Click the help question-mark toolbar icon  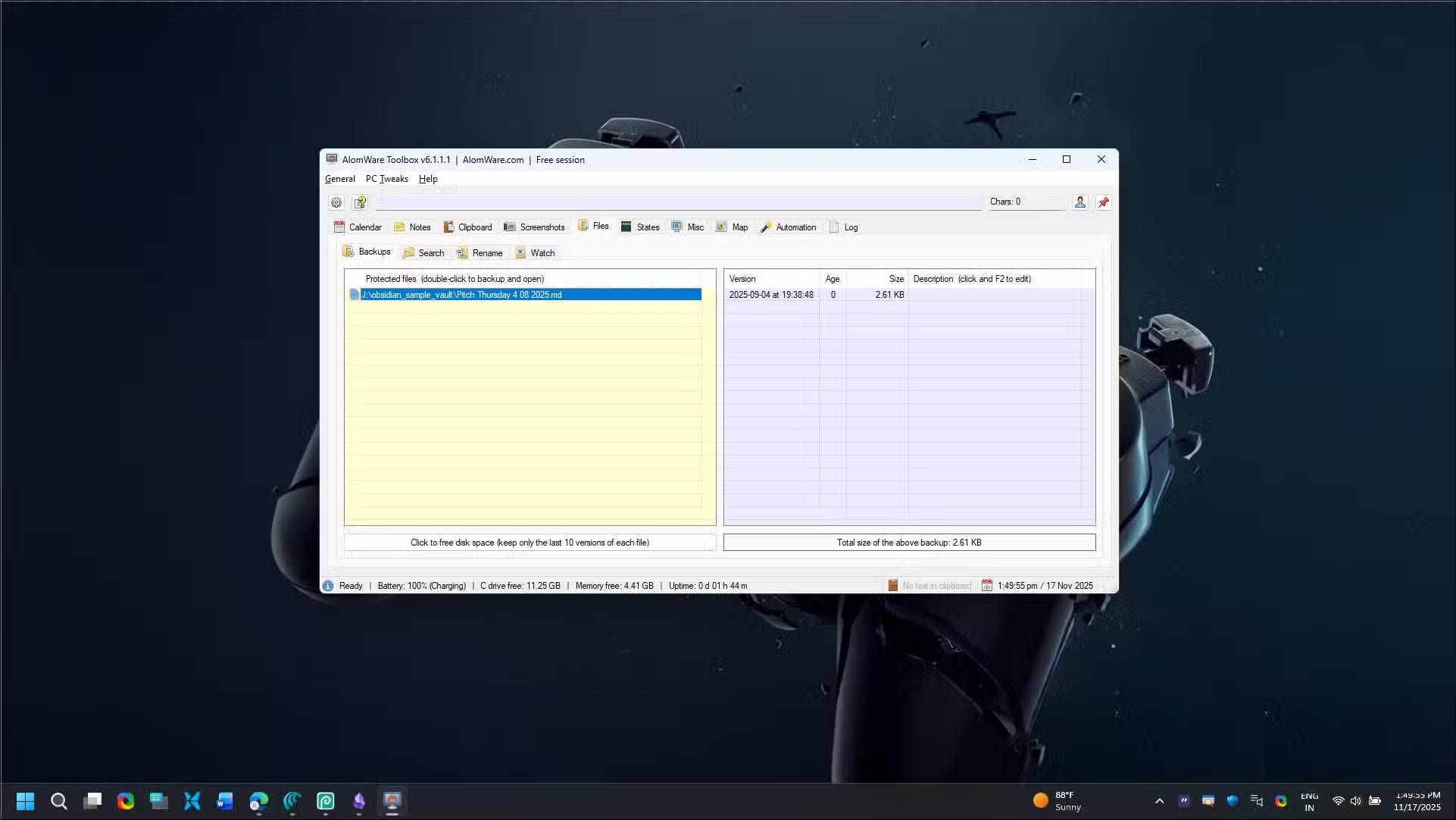pos(361,202)
